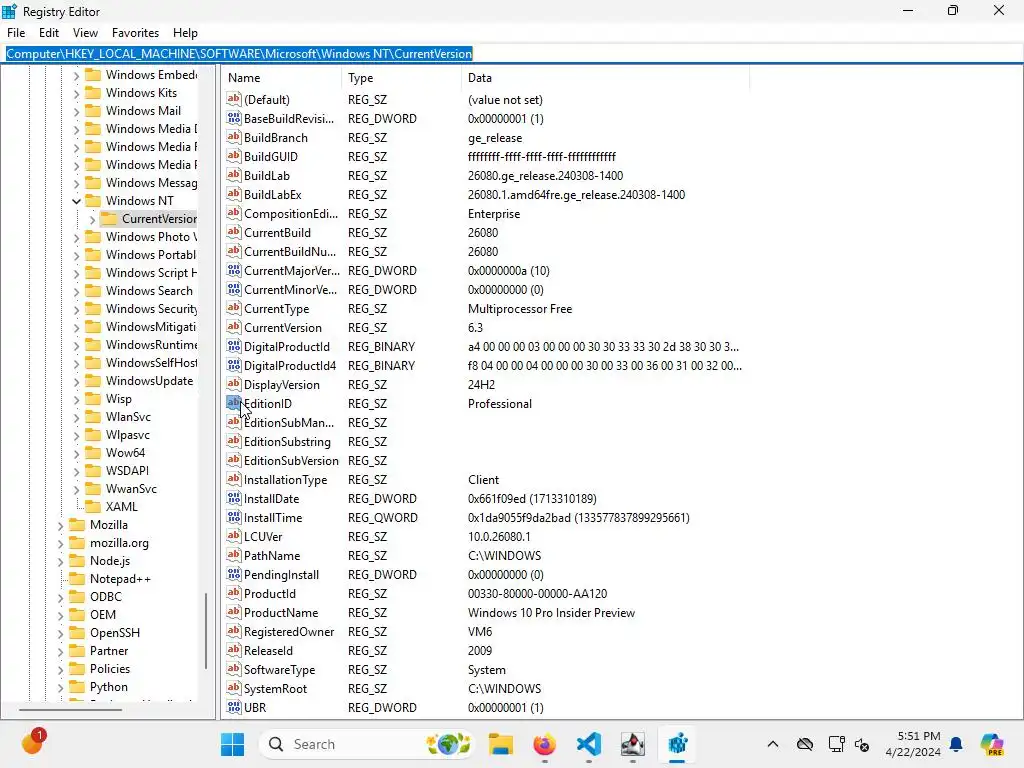Screen dimensions: 1024x768
Task: Select the Notepad++ key in tree
Action: click(120, 579)
